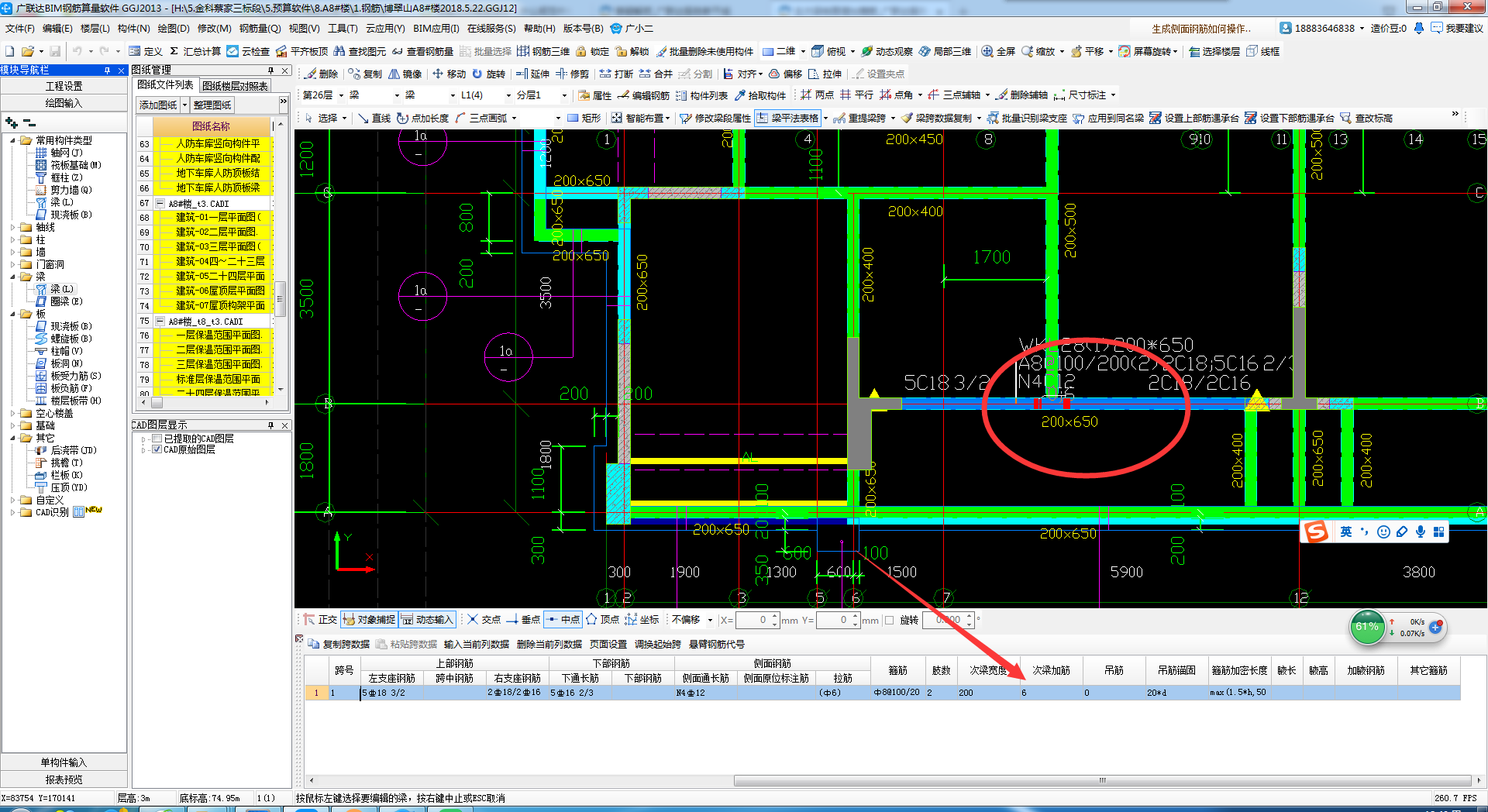This screenshot has width=1488, height=812.
Task: Click 查改标高 tool
Action: tap(1366, 118)
